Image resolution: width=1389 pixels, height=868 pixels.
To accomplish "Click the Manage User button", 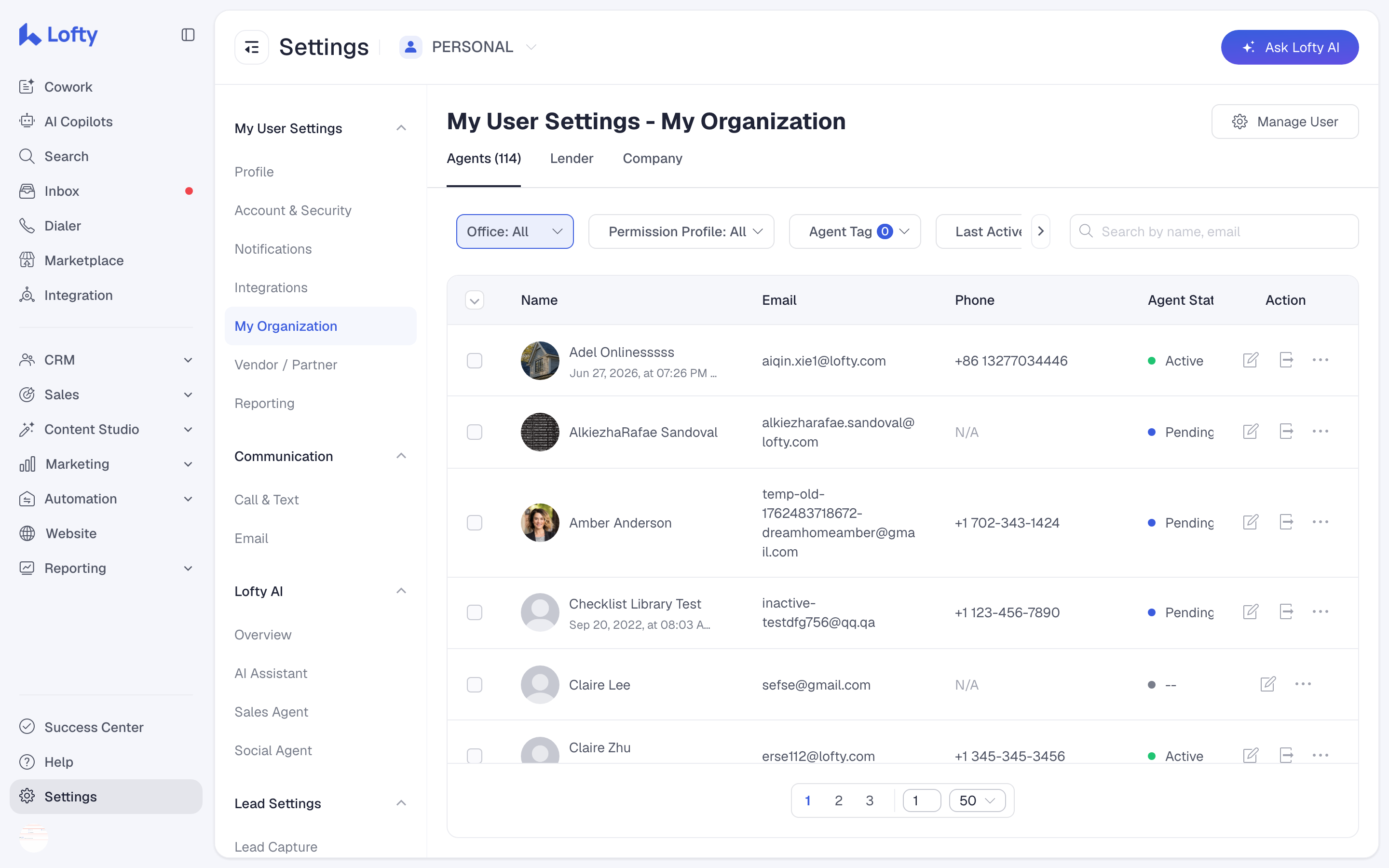I will pyautogui.click(x=1285, y=122).
